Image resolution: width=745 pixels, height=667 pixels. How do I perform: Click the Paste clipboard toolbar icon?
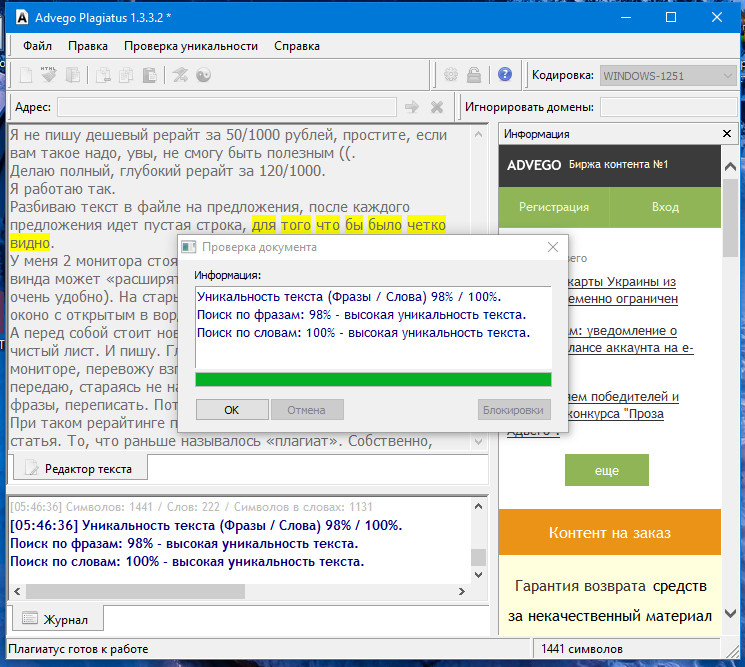(149, 75)
